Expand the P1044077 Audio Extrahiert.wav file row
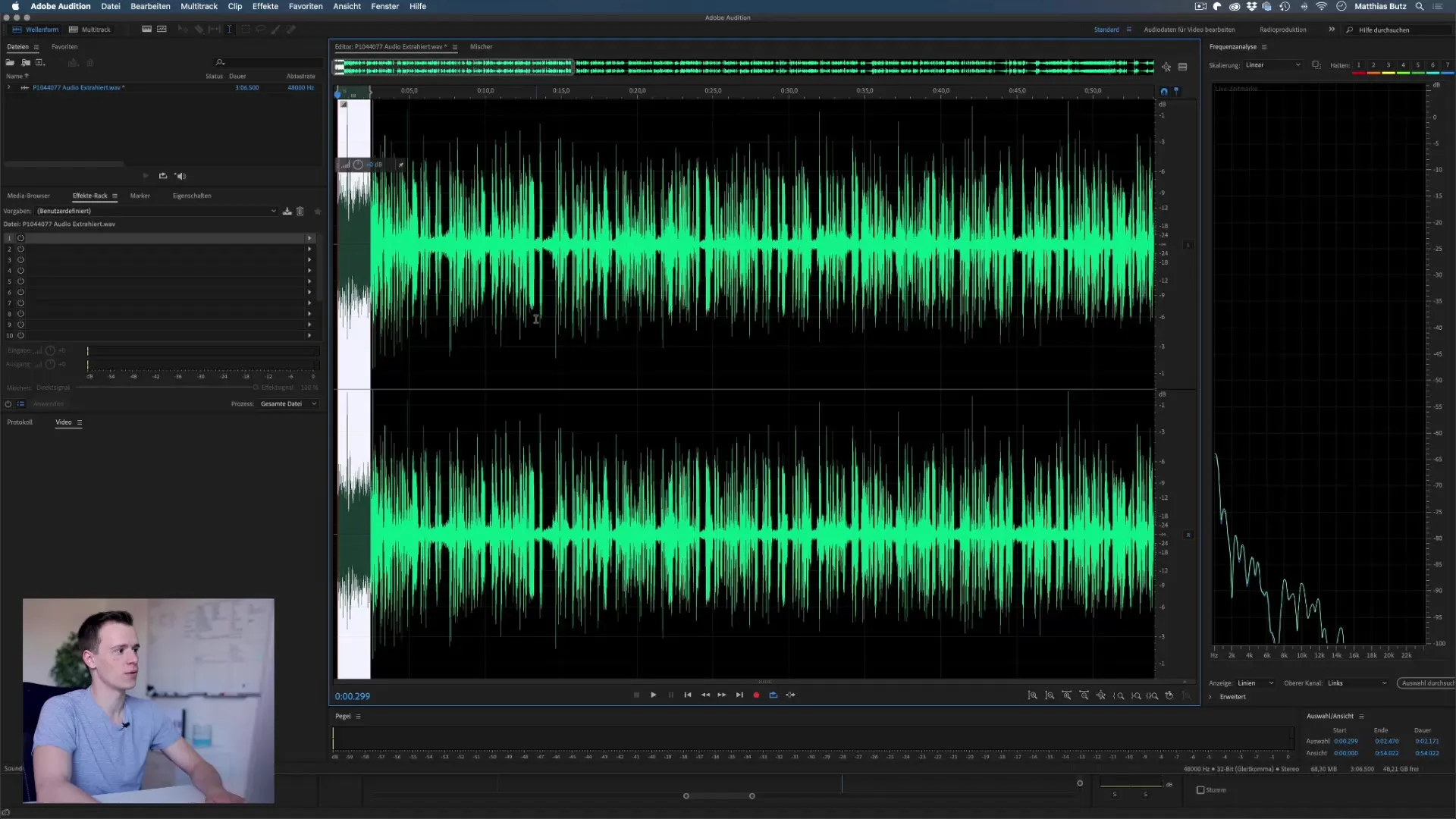This screenshot has width=1456, height=819. 9,87
